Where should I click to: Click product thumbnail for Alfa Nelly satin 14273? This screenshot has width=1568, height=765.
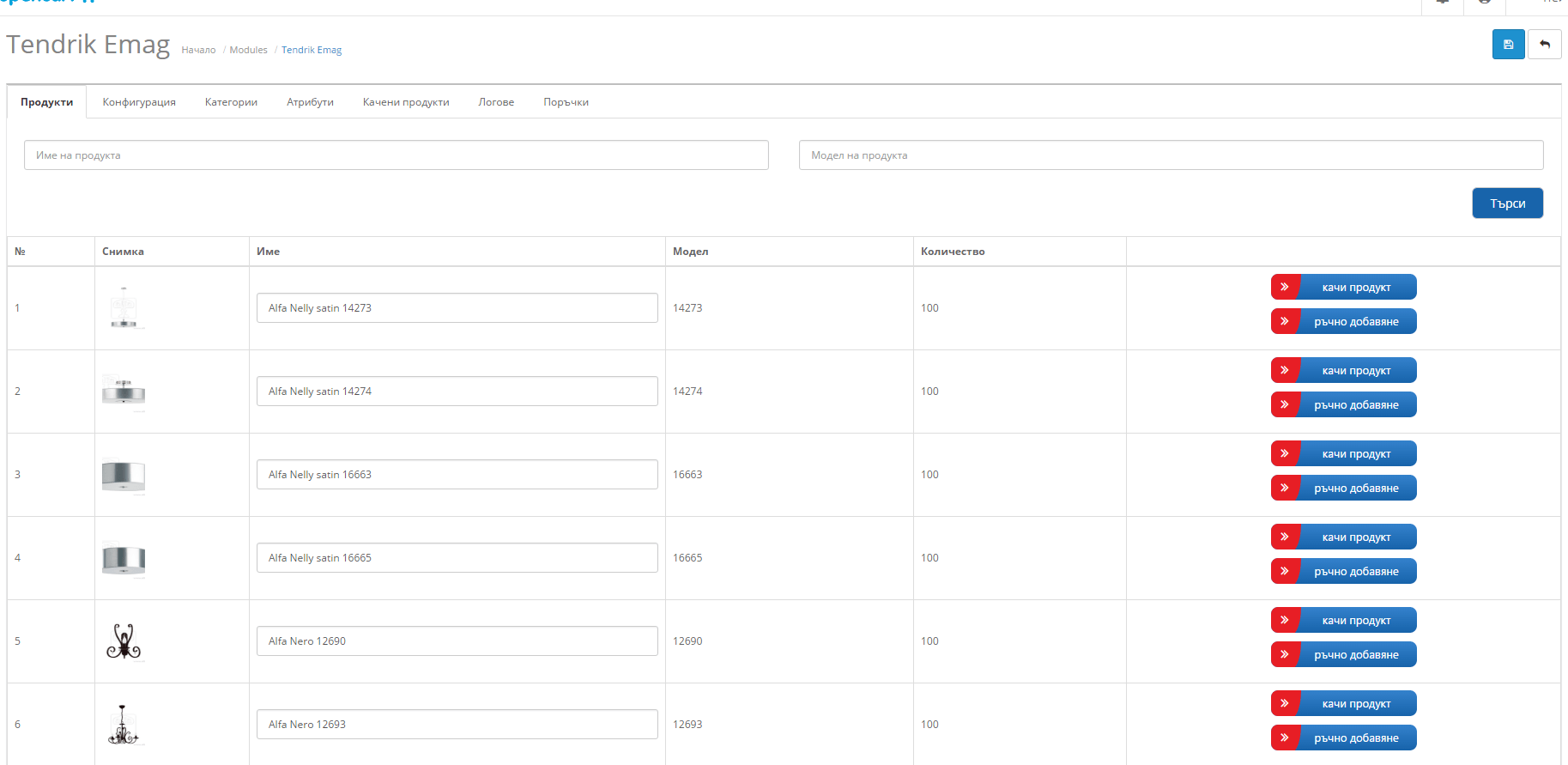pos(124,307)
